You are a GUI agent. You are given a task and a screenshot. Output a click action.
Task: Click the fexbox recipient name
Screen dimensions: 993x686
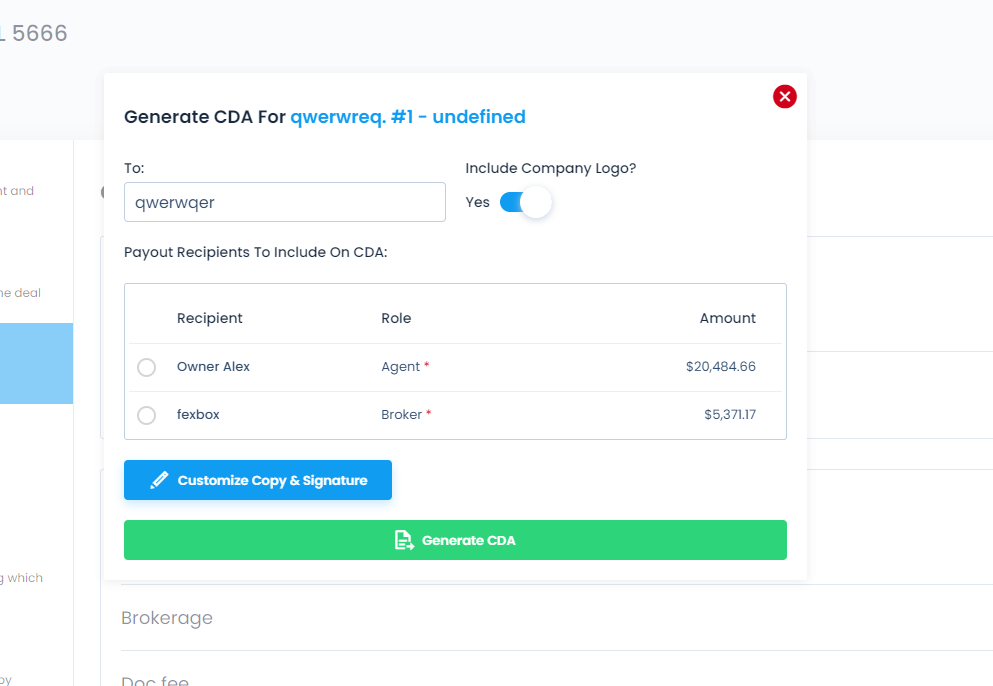click(x=198, y=415)
